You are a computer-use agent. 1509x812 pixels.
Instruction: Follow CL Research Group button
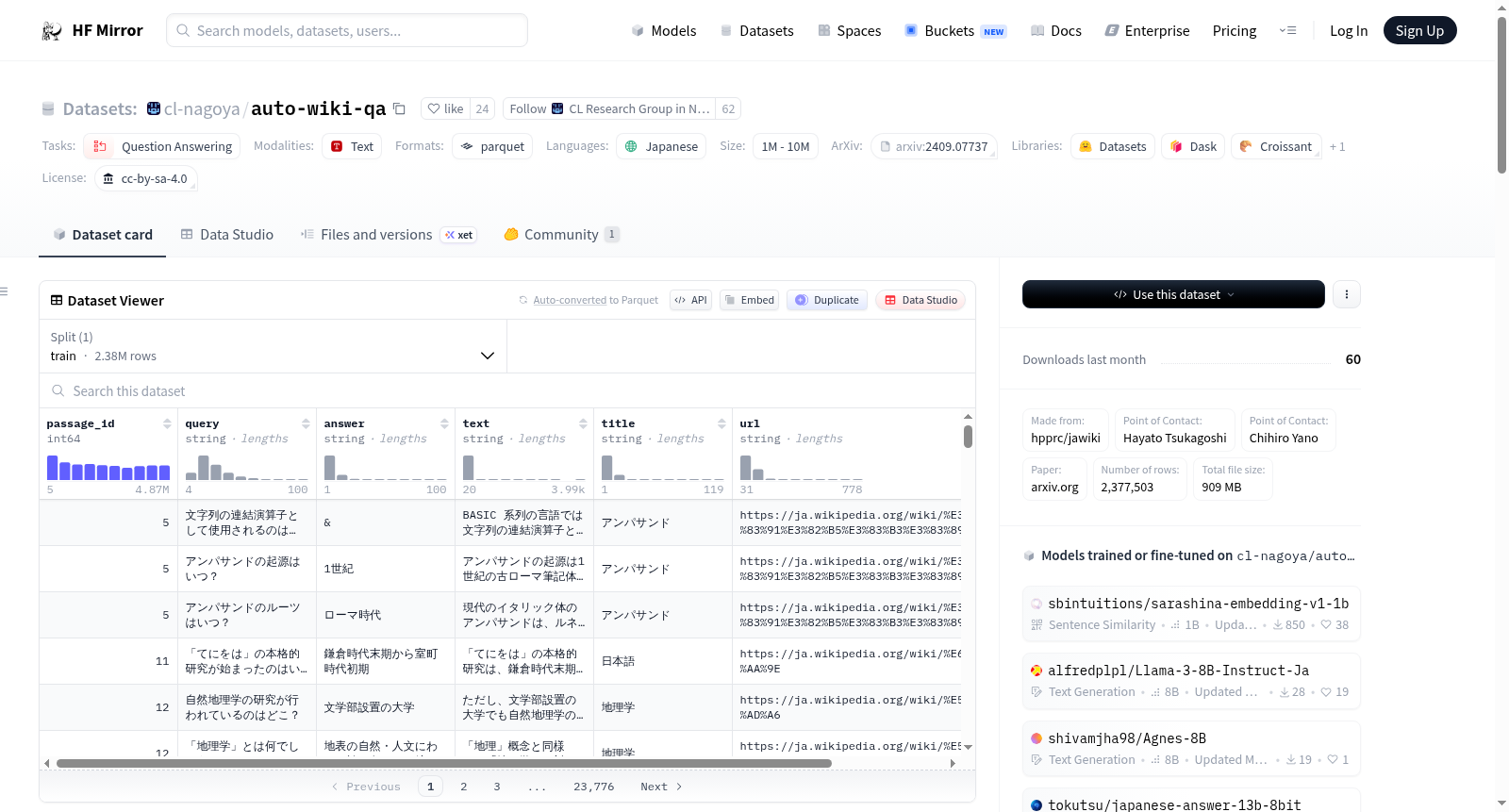tap(609, 108)
